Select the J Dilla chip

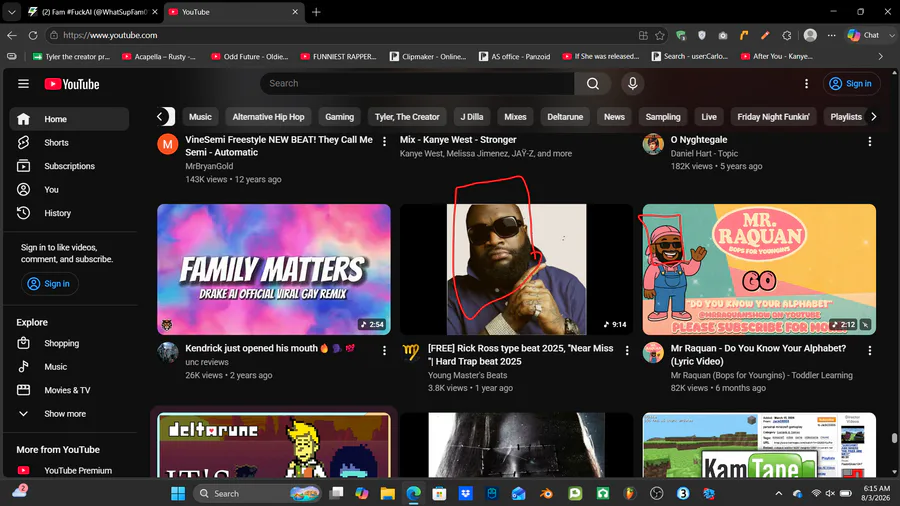472,117
